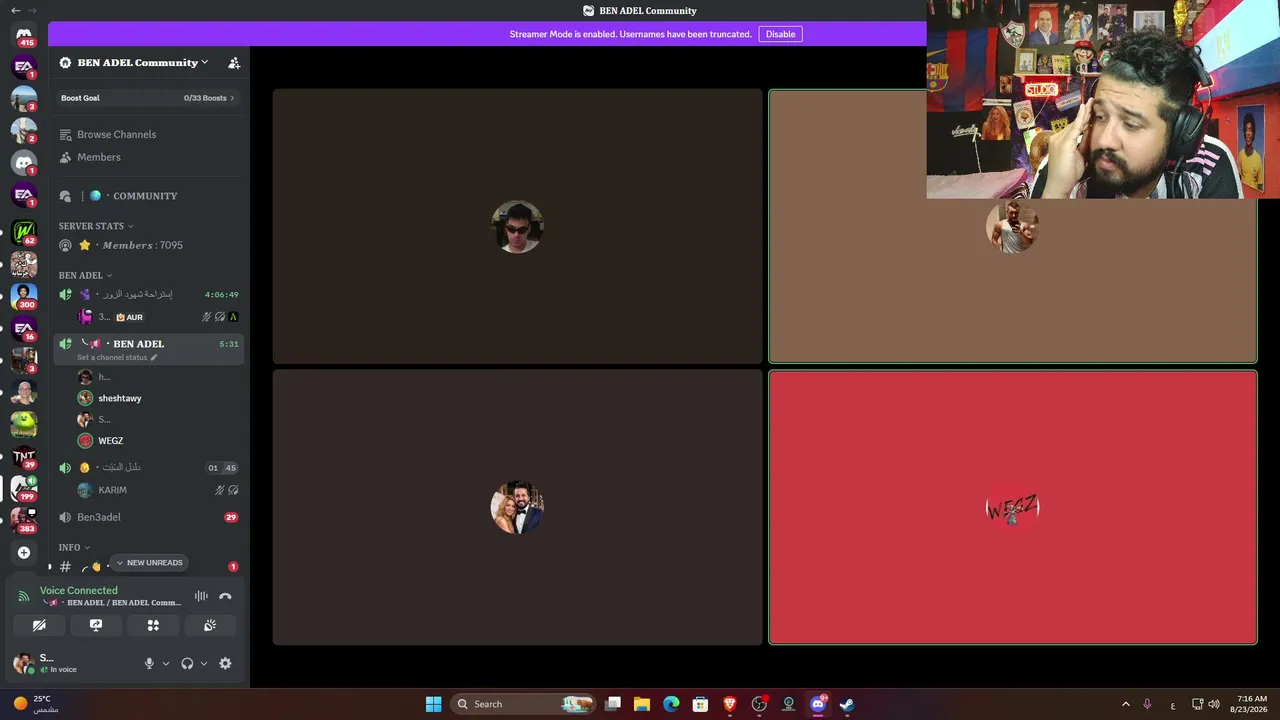The height and width of the screenshot is (720, 1280).
Task: Share your screen button
Action: point(96,625)
